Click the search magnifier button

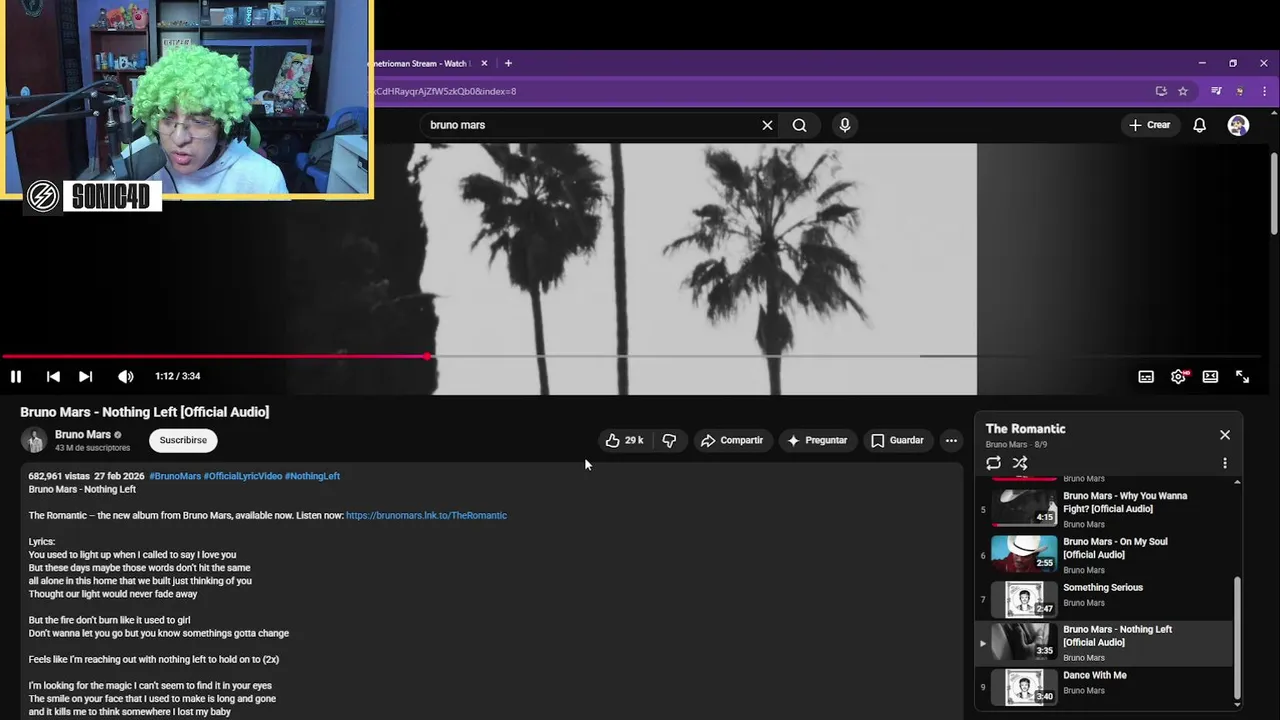(x=799, y=125)
